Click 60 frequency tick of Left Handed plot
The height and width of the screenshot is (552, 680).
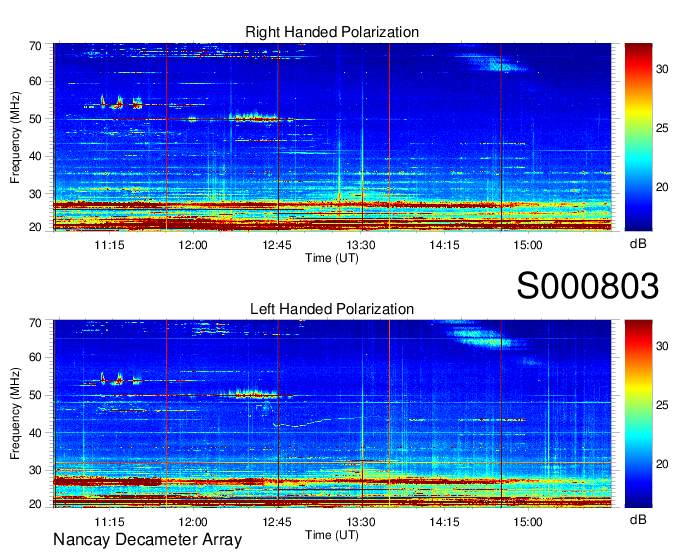[35, 357]
